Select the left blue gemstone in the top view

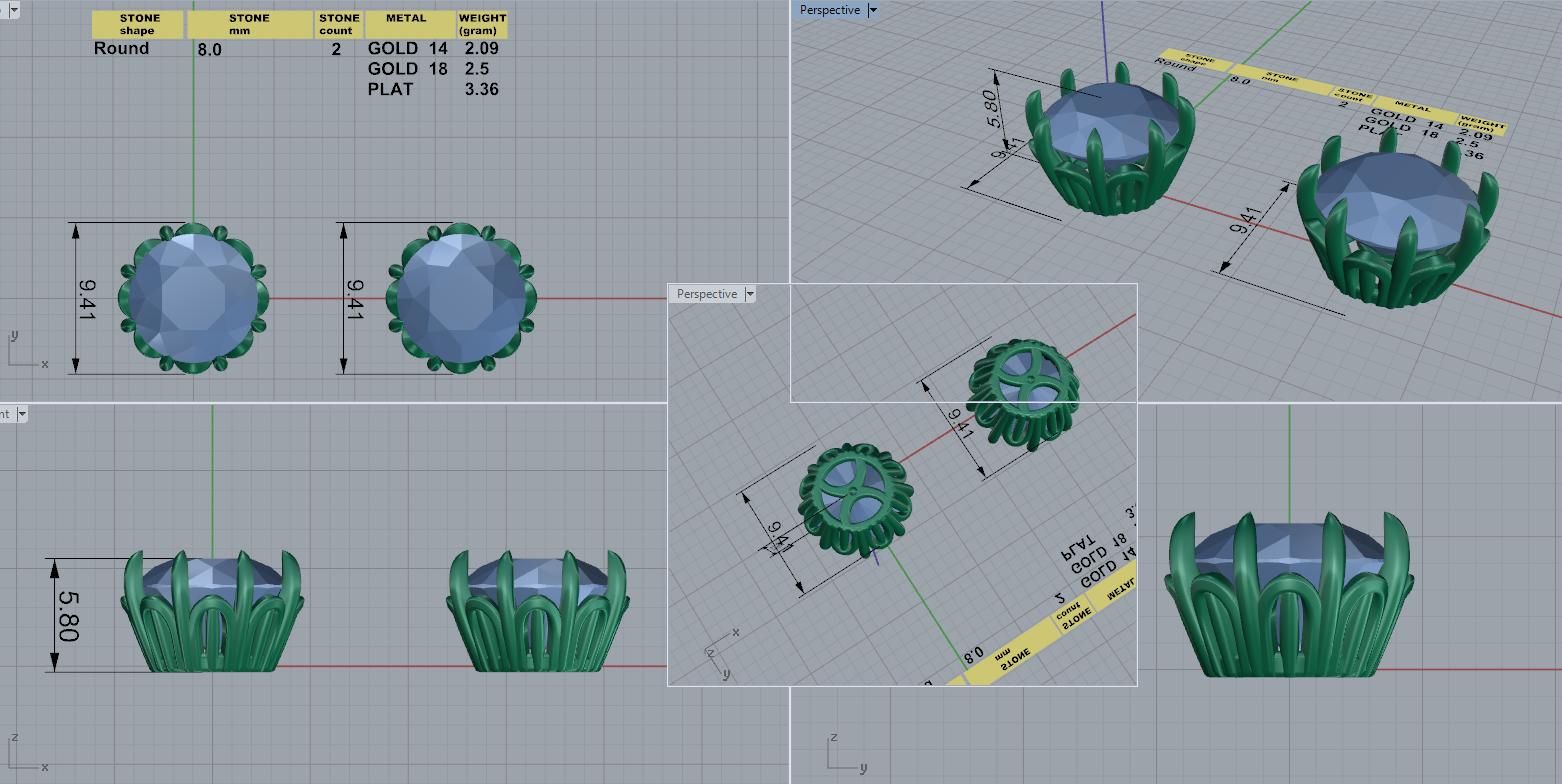[194, 298]
